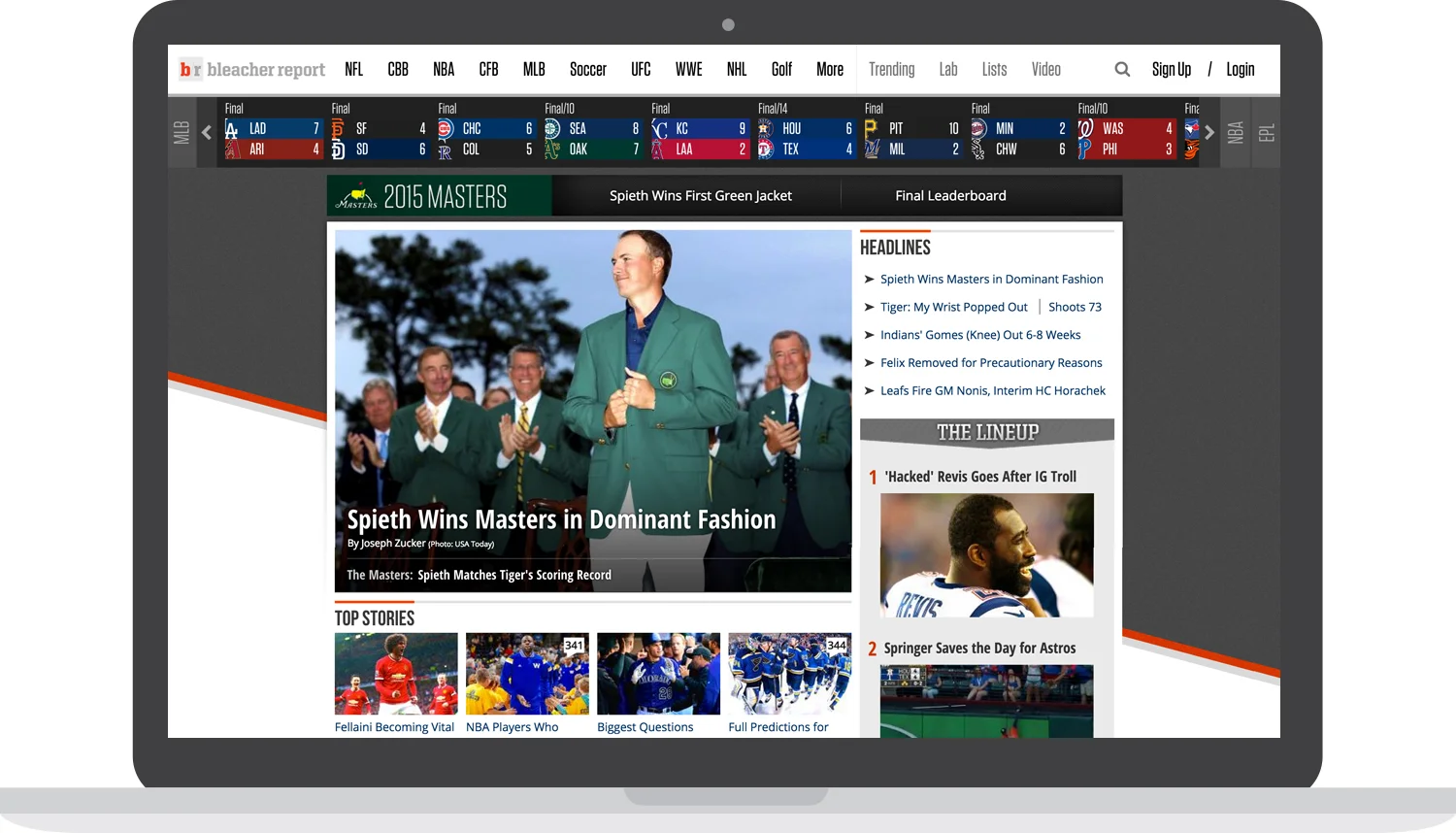Click the White Sox CHW team logo

click(x=978, y=150)
